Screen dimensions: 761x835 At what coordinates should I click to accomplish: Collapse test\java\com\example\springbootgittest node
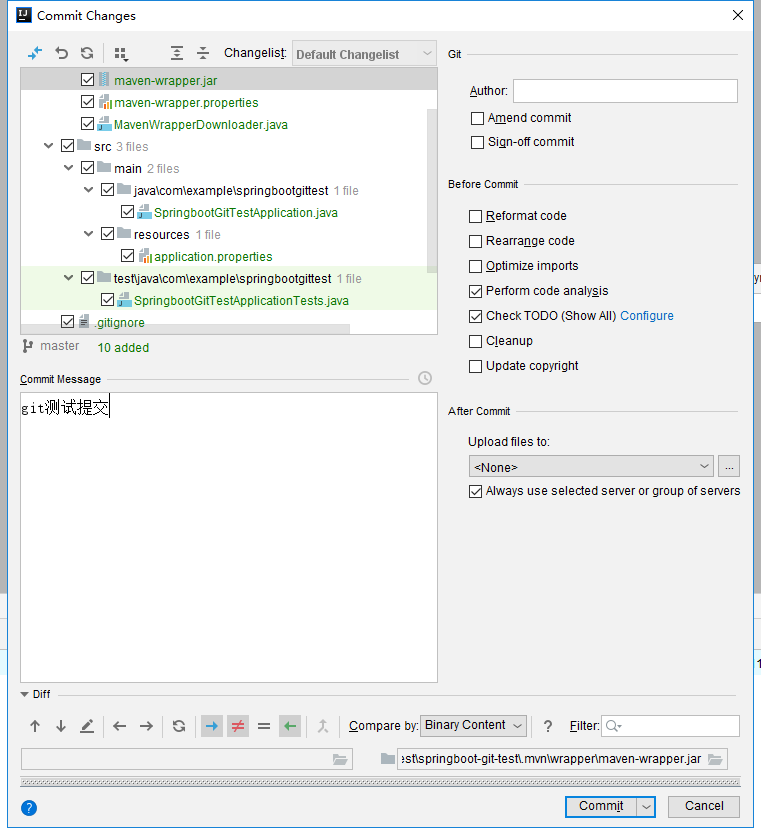(x=69, y=277)
